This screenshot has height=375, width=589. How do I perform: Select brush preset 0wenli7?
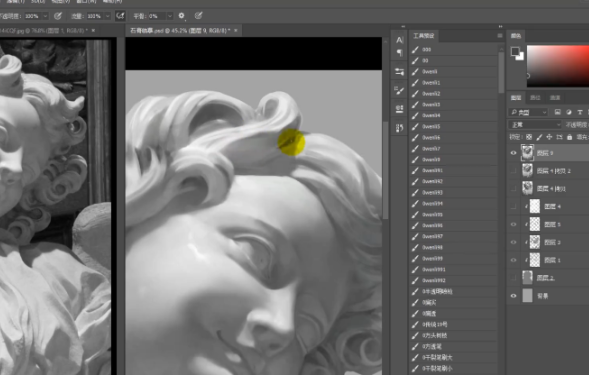click(x=454, y=148)
